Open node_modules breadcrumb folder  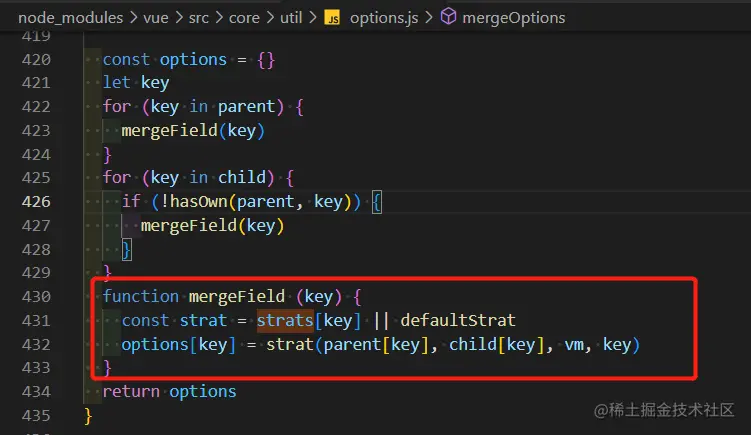[66, 17]
